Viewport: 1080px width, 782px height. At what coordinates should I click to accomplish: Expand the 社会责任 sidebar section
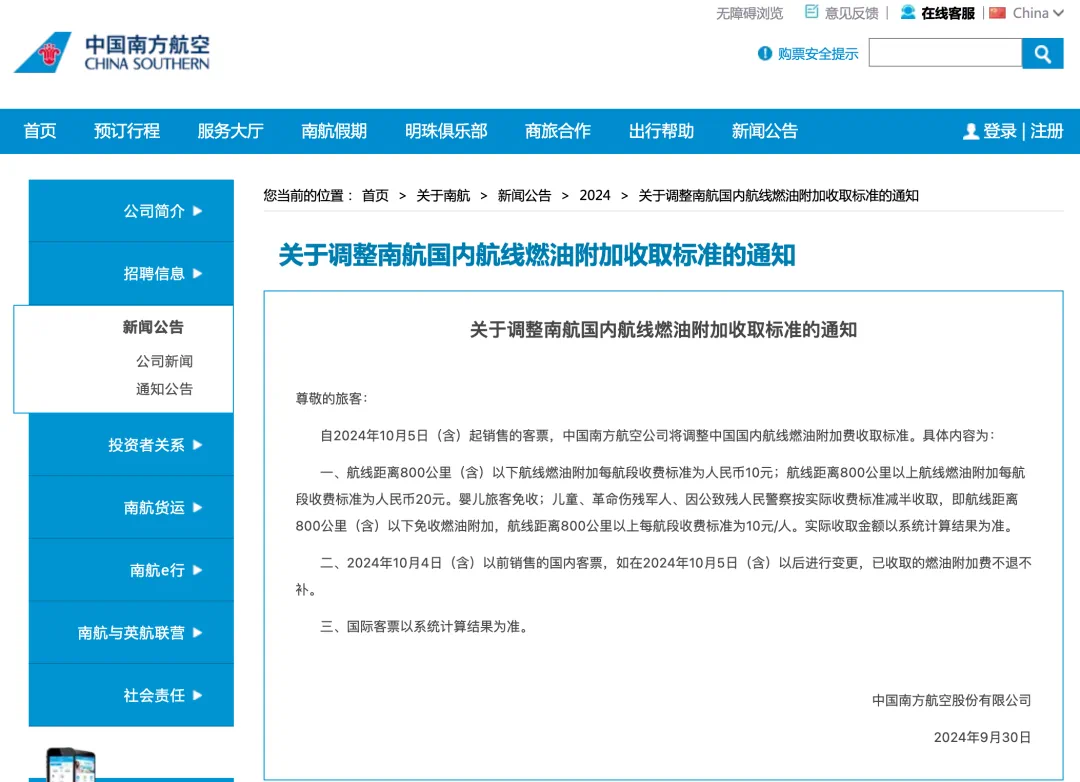point(156,695)
